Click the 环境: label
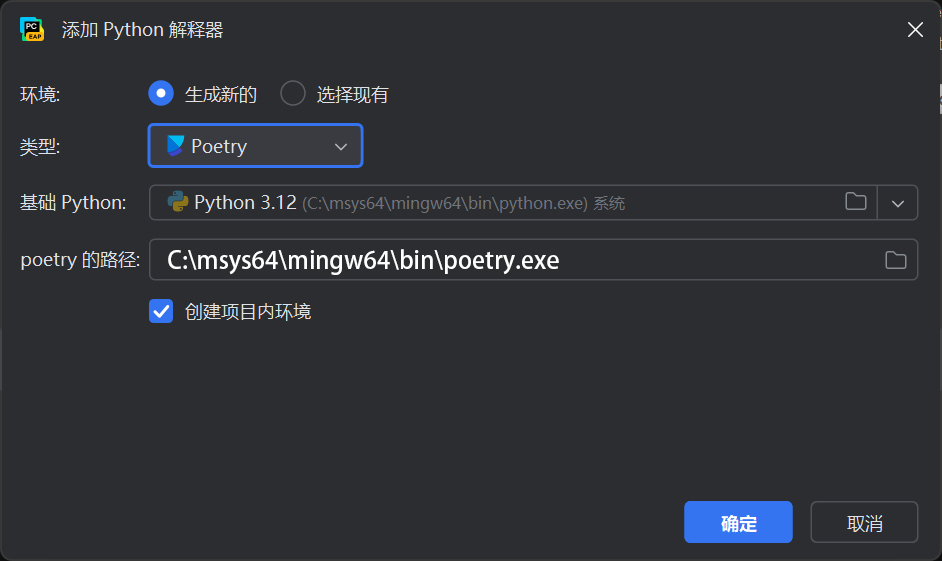The image size is (942, 561). [40, 95]
